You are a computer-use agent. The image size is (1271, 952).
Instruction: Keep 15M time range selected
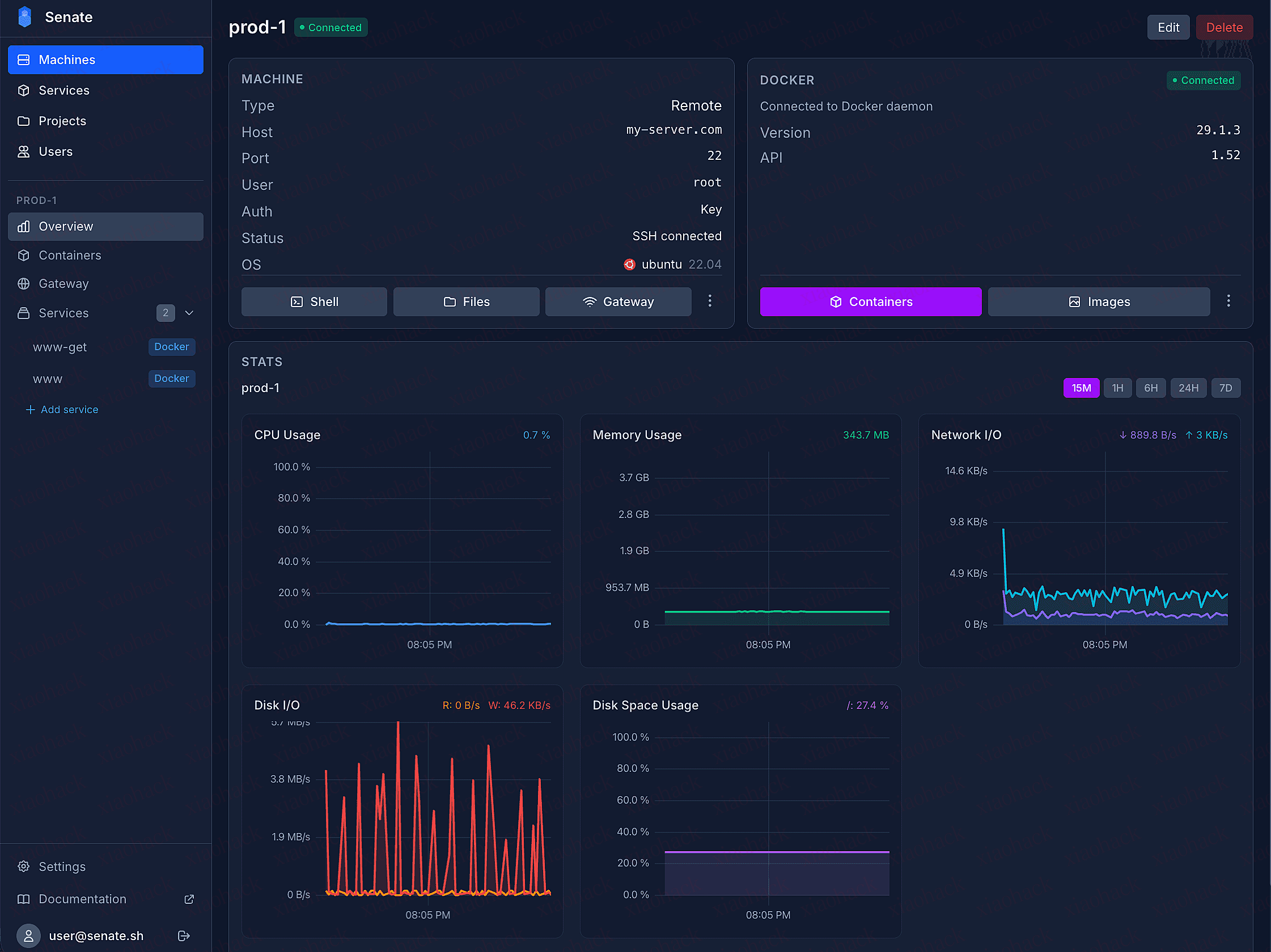(1082, 388)
